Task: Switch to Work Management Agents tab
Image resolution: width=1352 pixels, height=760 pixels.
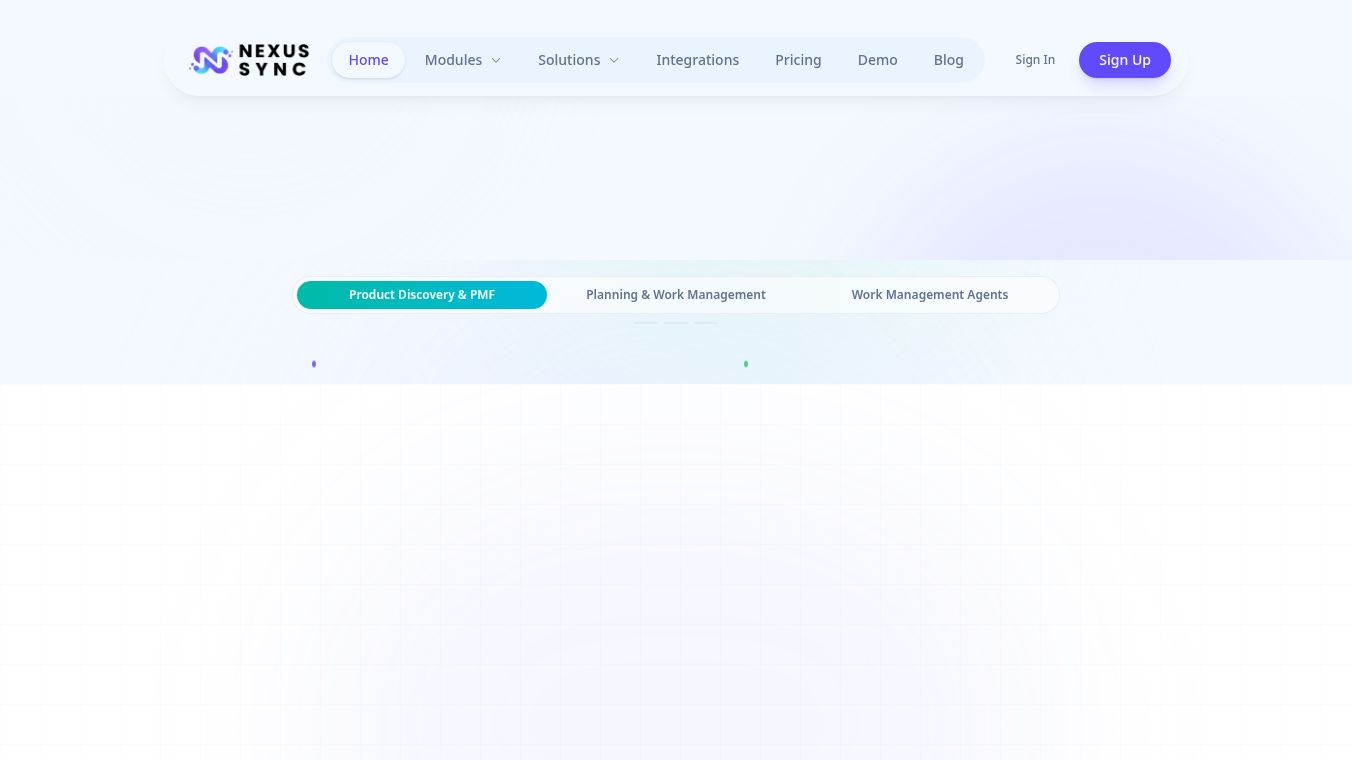Action: pos(930,295)
